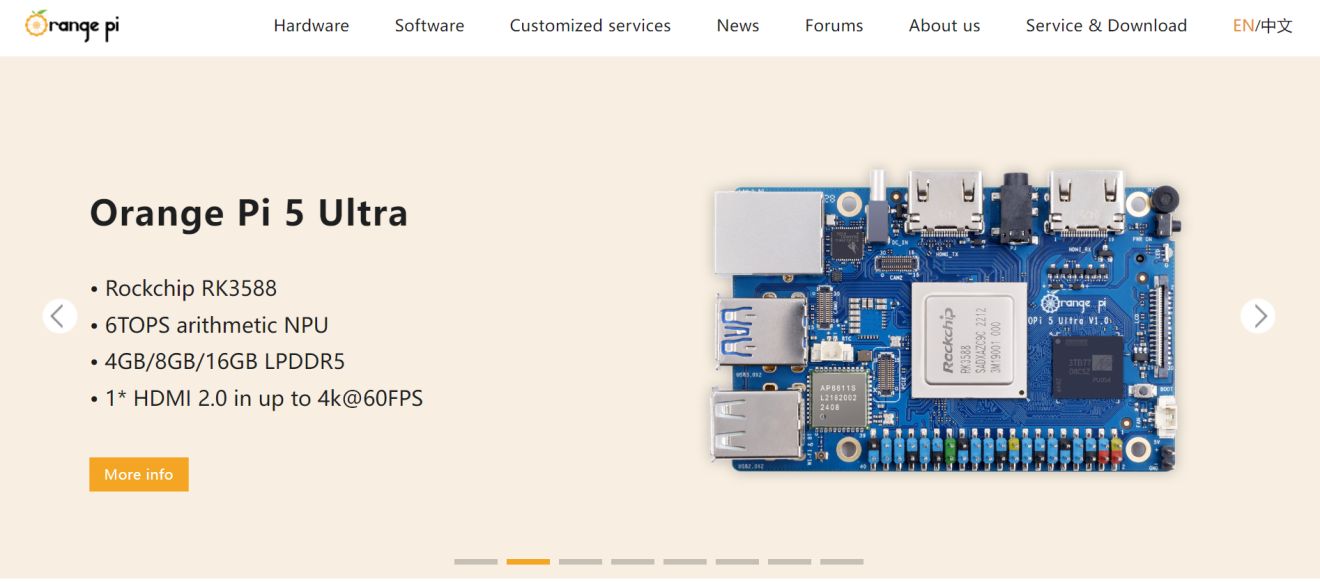
Task: Click the Orange Pi logo
Action: pos(72,25)
